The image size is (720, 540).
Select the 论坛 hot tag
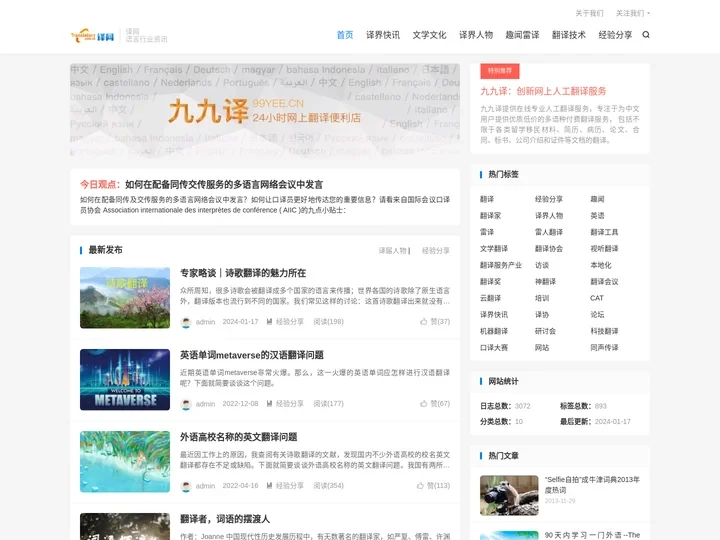pos(597,315)
